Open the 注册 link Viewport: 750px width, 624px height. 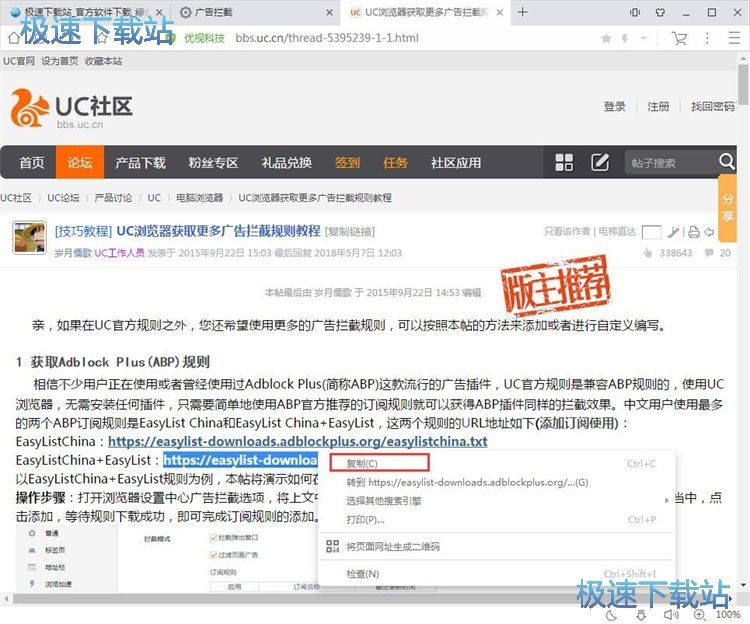(658, 107)
